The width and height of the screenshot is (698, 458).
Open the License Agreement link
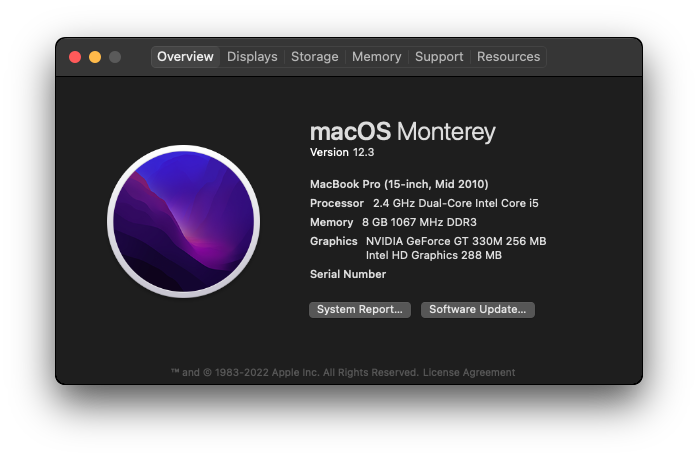click(469, 372)
